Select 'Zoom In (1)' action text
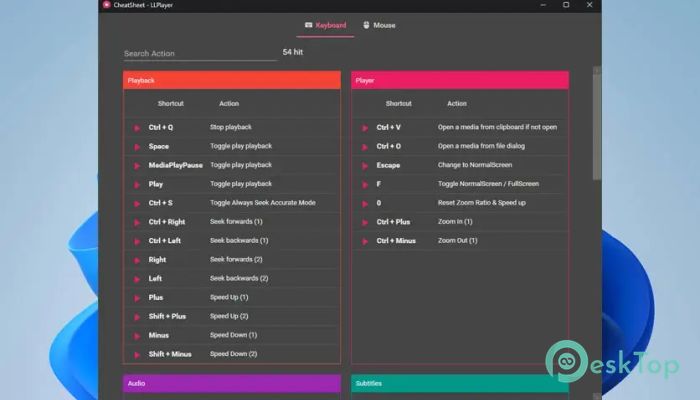The width and height of the screenshot is (700, 400). tap(455, 221)
